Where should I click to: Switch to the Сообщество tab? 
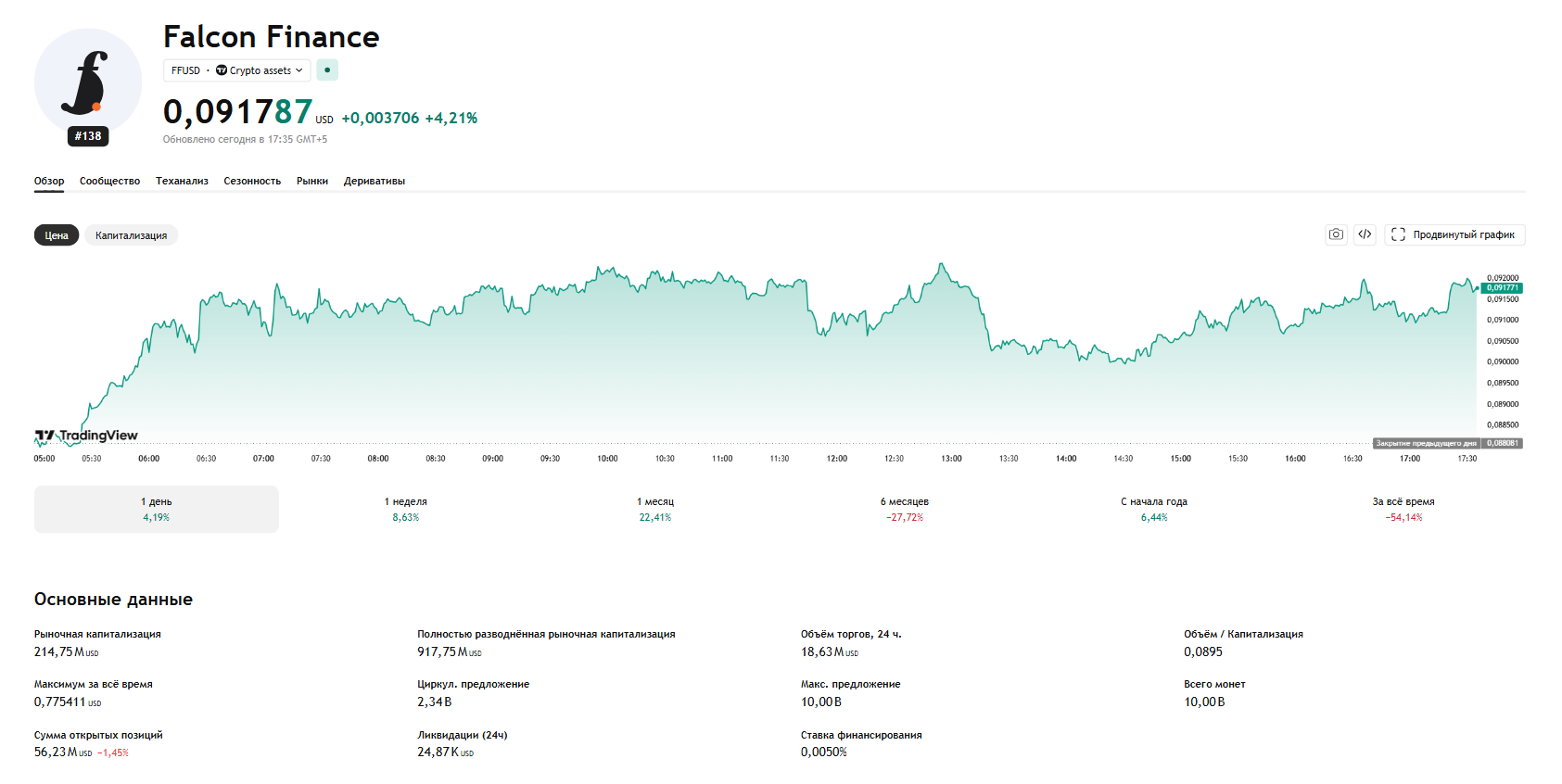109,182
